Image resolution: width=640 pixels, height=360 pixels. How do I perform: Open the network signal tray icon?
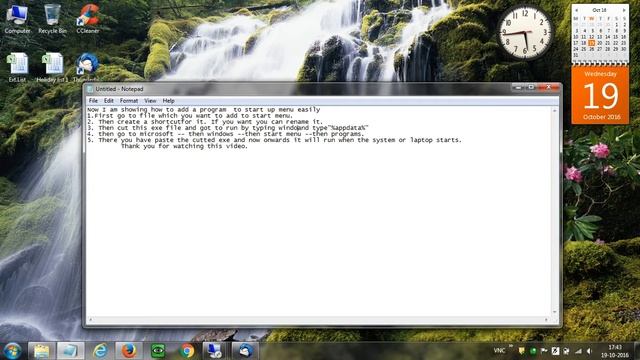point(578,351)
